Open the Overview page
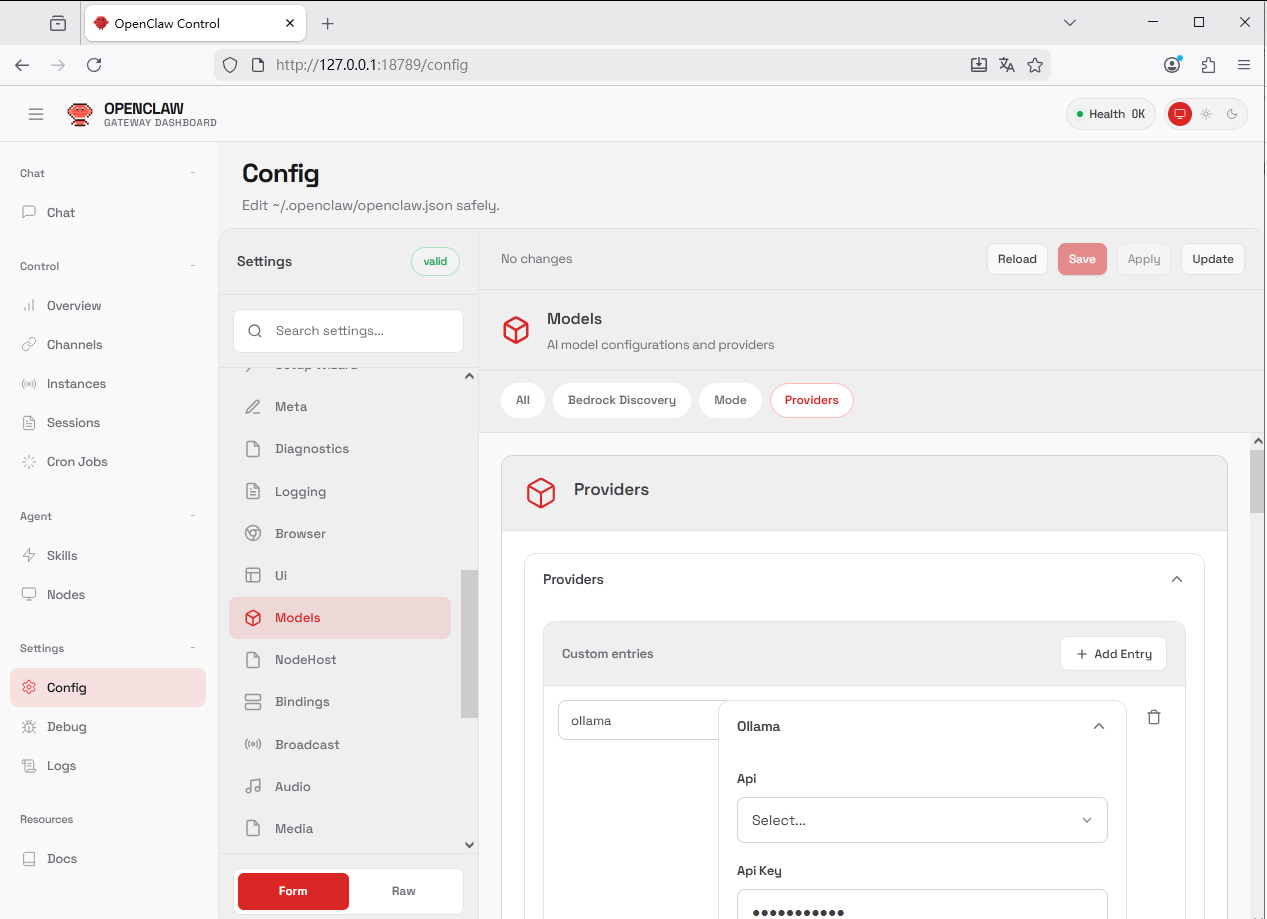 (108, 305)
